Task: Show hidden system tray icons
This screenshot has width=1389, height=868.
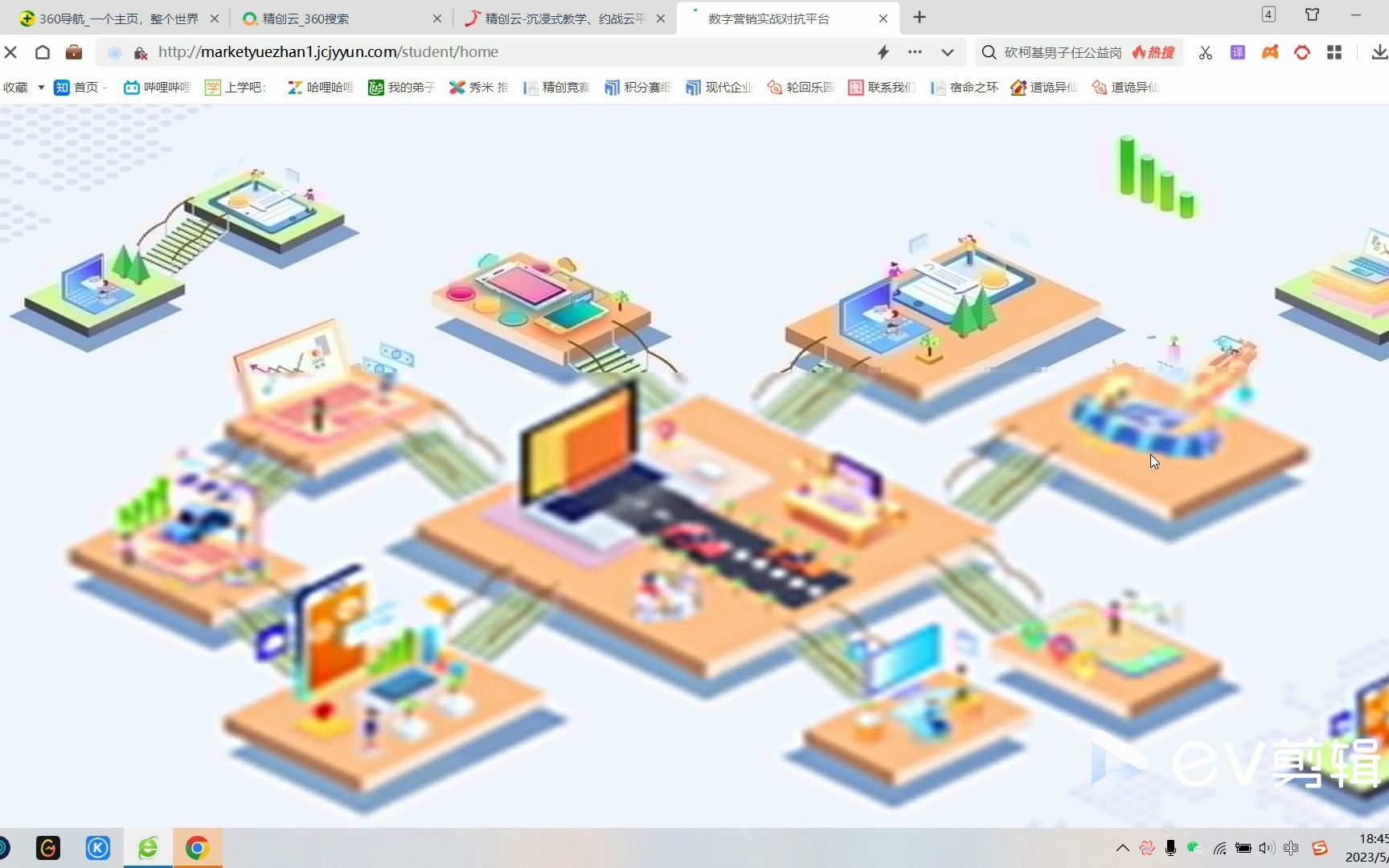Action: (x=1123, y=848)
